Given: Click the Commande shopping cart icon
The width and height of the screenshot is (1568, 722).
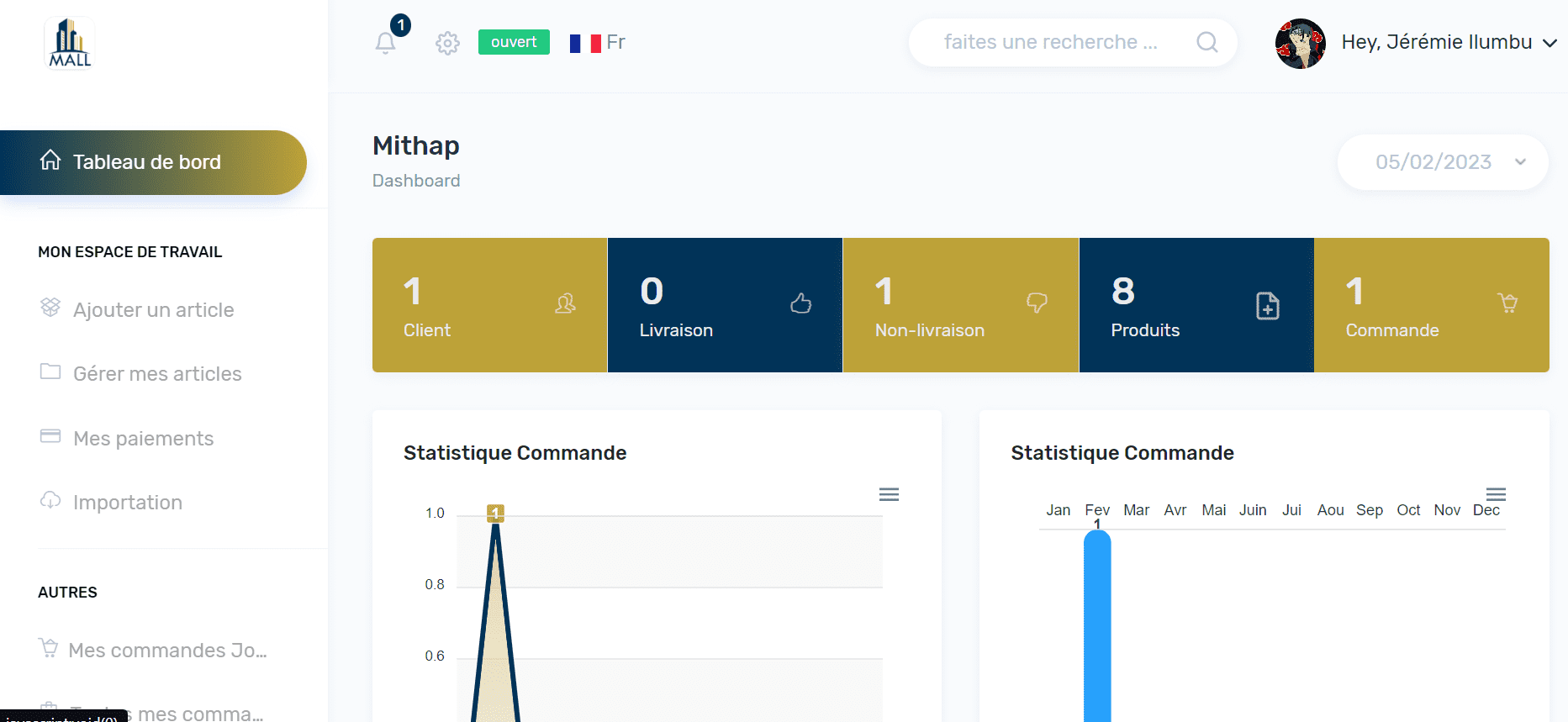Looking at the screenshot, I should (1507, 303).
